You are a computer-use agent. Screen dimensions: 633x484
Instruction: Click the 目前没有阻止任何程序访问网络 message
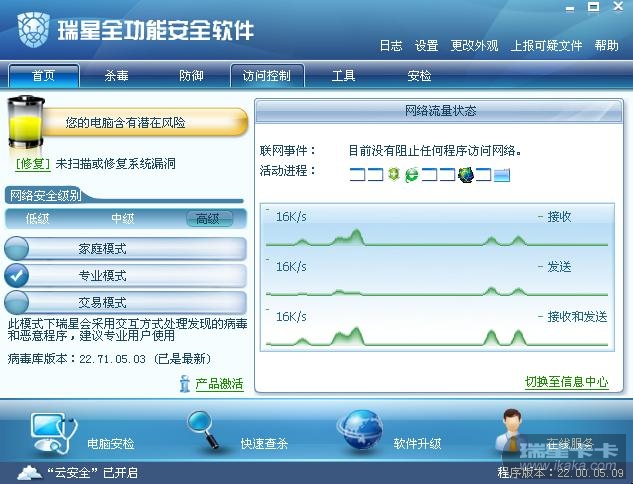pos(435,151)
